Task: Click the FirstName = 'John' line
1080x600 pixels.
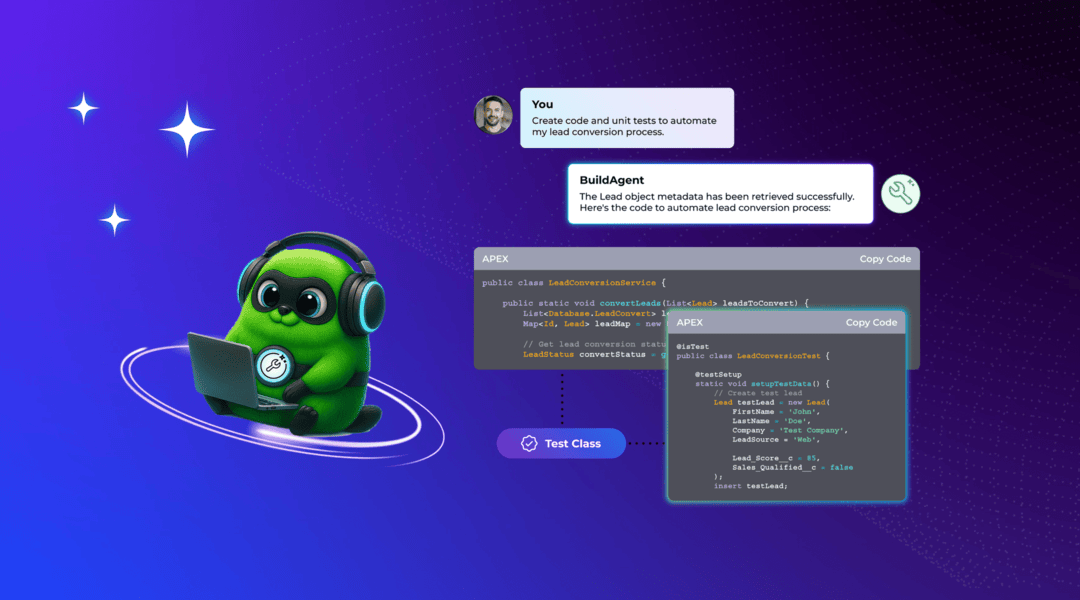Action: tap(775, 412)
